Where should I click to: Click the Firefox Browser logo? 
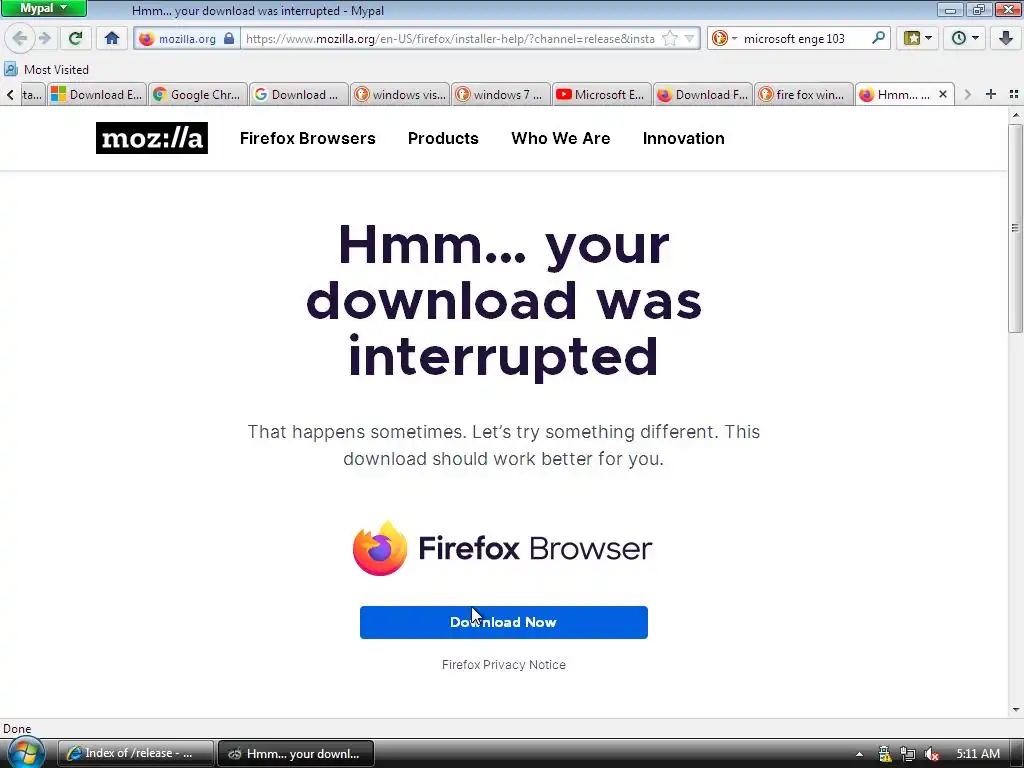click(x=502, y=548)
